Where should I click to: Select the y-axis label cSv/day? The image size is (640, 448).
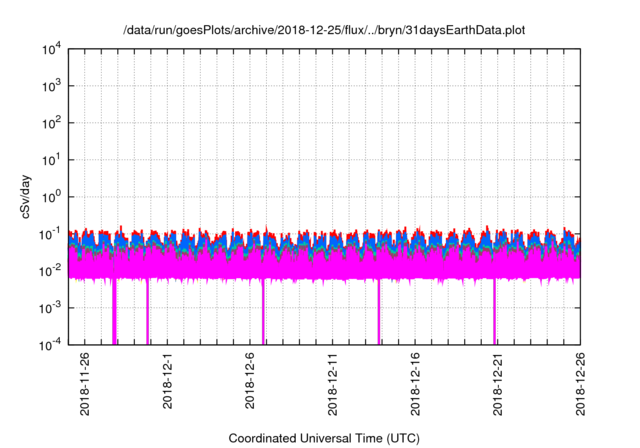(26, 197)
